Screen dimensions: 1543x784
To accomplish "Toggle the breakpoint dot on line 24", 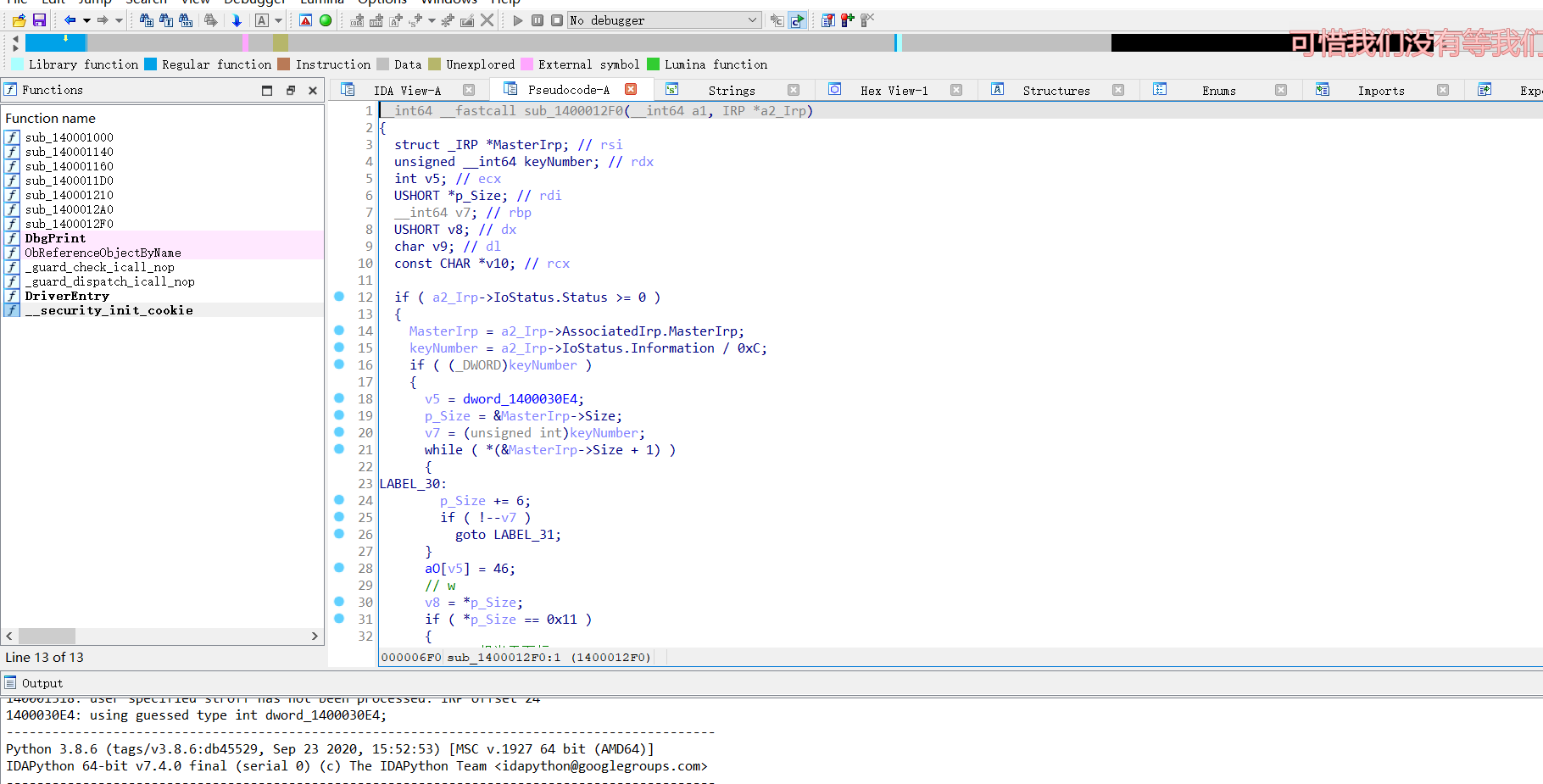I will tap(339, 500).
